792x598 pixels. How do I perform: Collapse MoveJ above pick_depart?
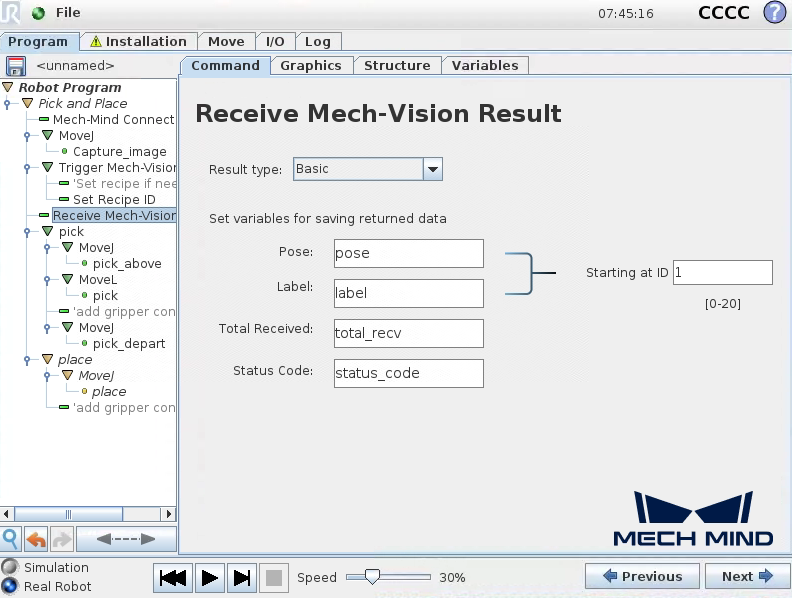click(67, 327)
